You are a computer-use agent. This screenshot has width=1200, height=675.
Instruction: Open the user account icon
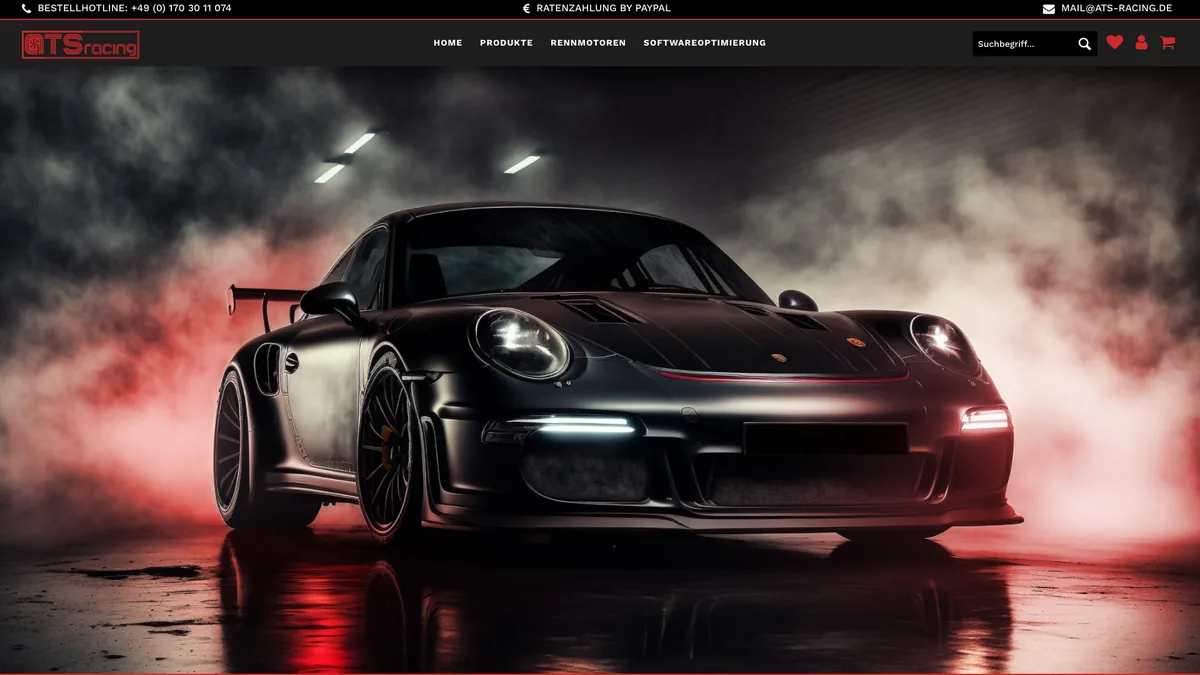1142,43
